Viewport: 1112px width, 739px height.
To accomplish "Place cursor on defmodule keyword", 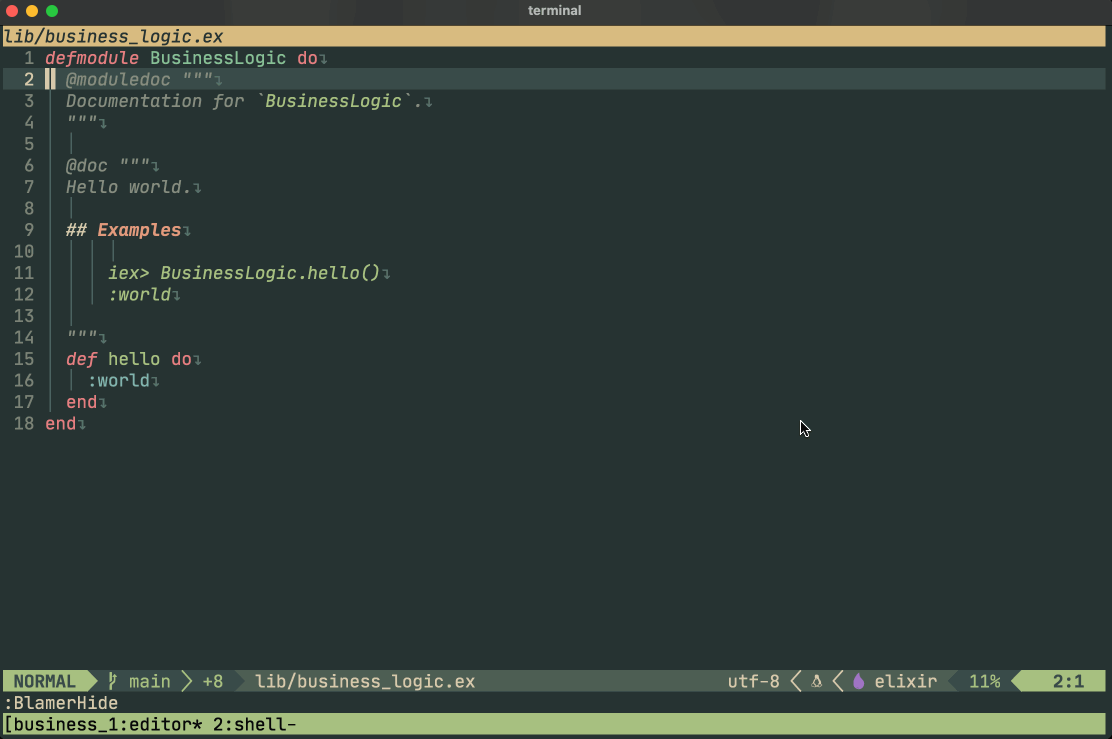I will 92,58.
